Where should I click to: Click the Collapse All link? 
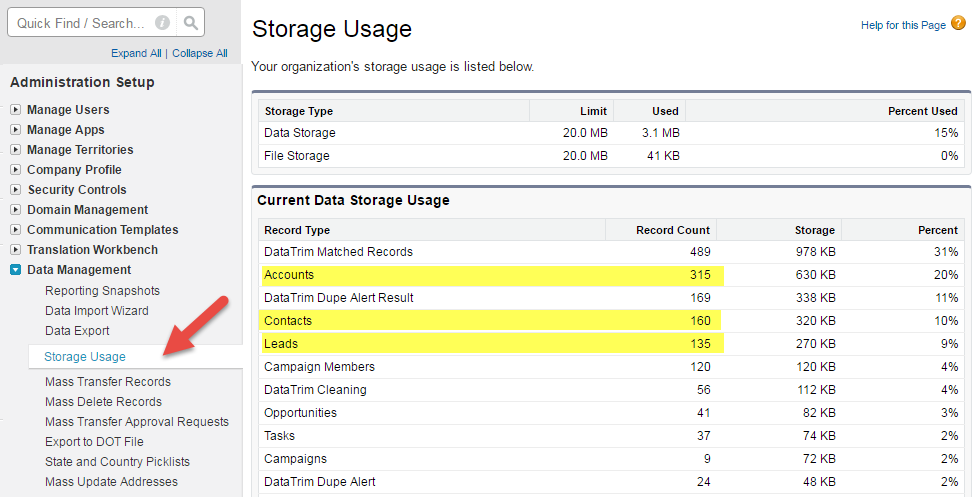click(200, 53)
